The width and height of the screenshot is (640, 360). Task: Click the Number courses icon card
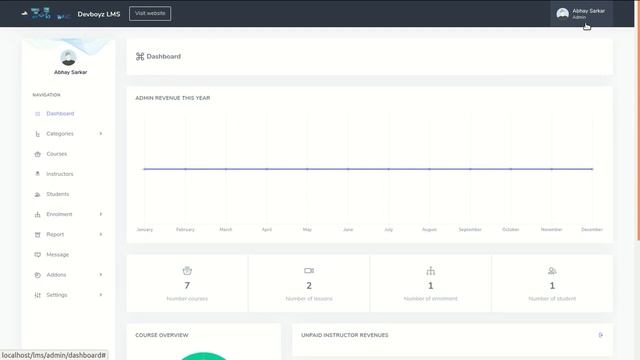point(187,271)
